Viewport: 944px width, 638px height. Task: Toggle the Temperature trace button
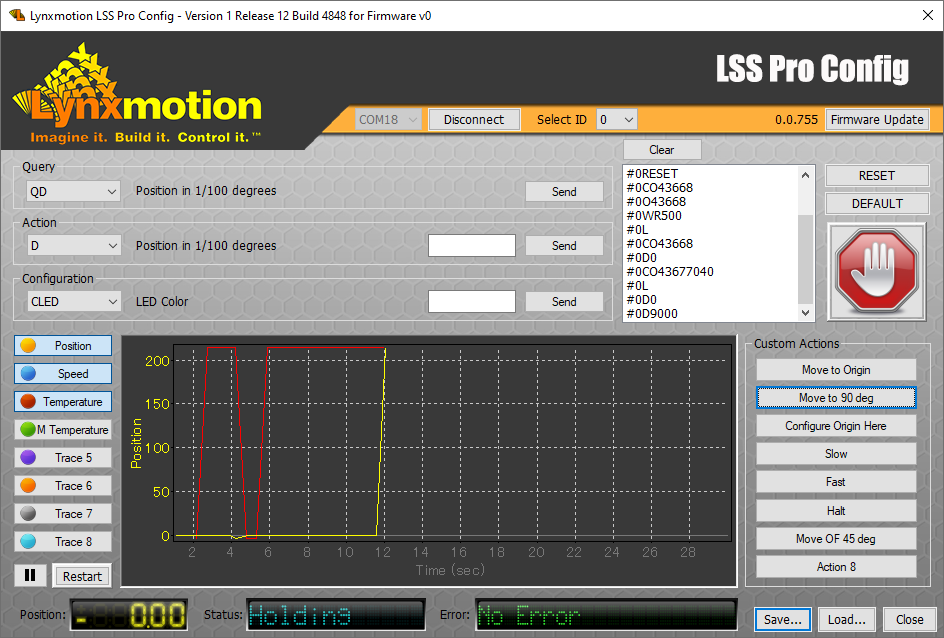point(63,401)
